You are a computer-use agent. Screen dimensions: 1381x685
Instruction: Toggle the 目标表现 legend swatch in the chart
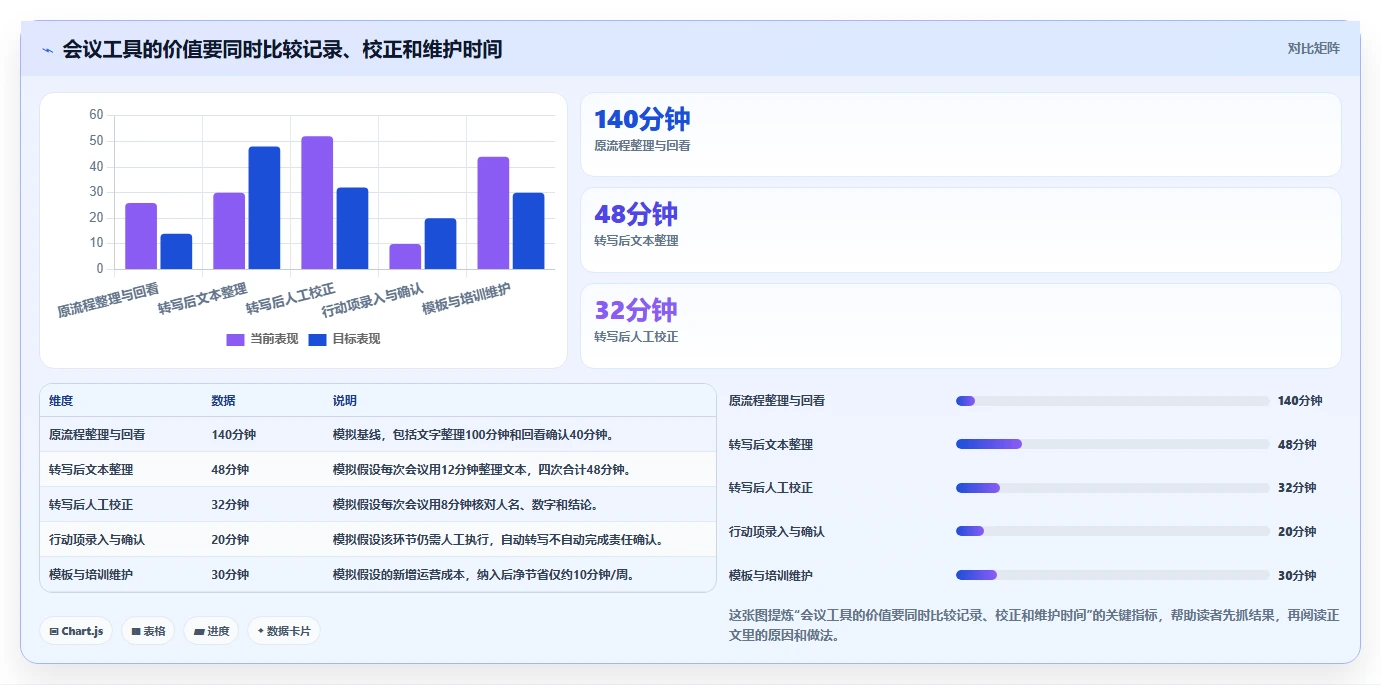click(317, 339)
